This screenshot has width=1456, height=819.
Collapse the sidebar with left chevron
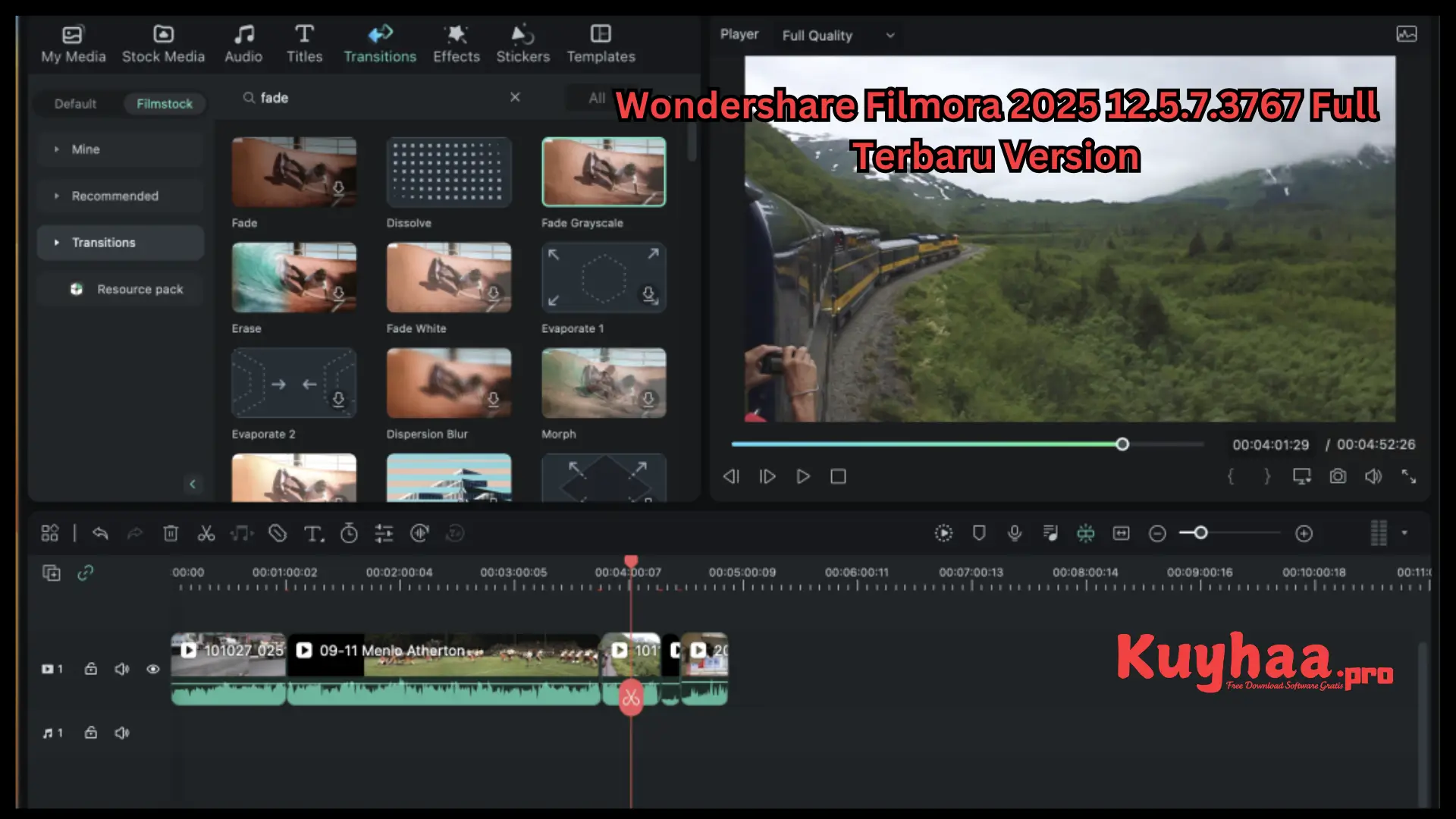click(x=193, y=484)
